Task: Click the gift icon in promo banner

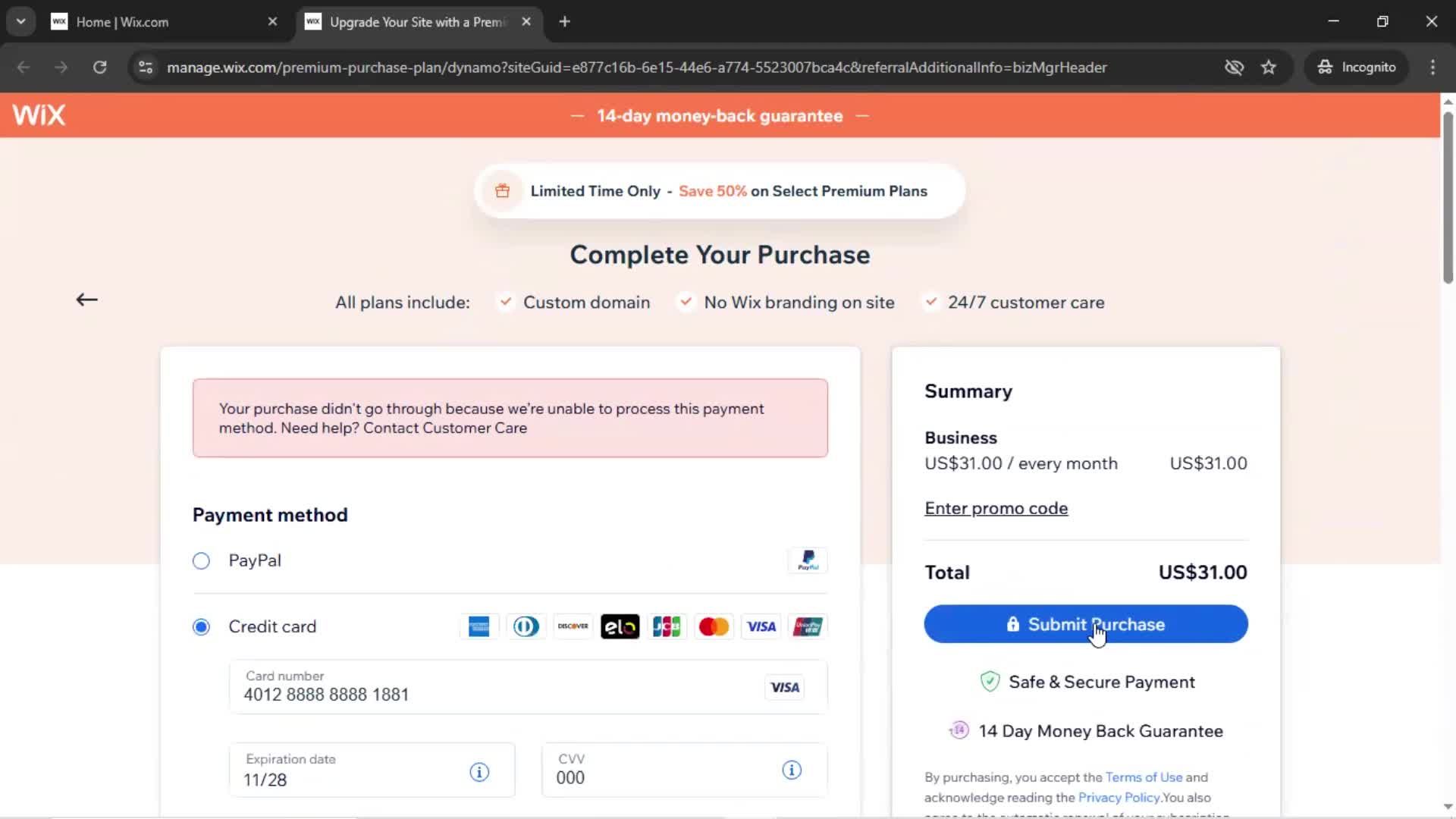Action: (x=502, y=191)
